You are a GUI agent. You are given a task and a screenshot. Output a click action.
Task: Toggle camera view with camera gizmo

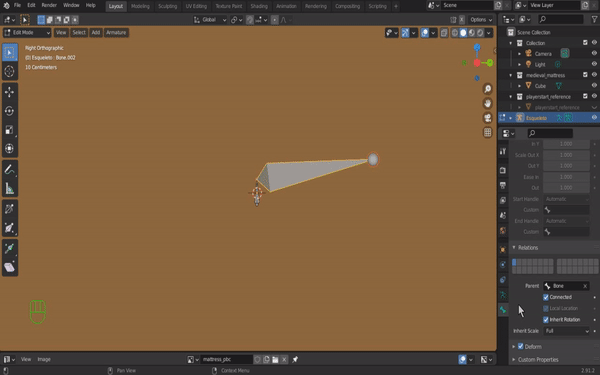click(x=488, y=118)
